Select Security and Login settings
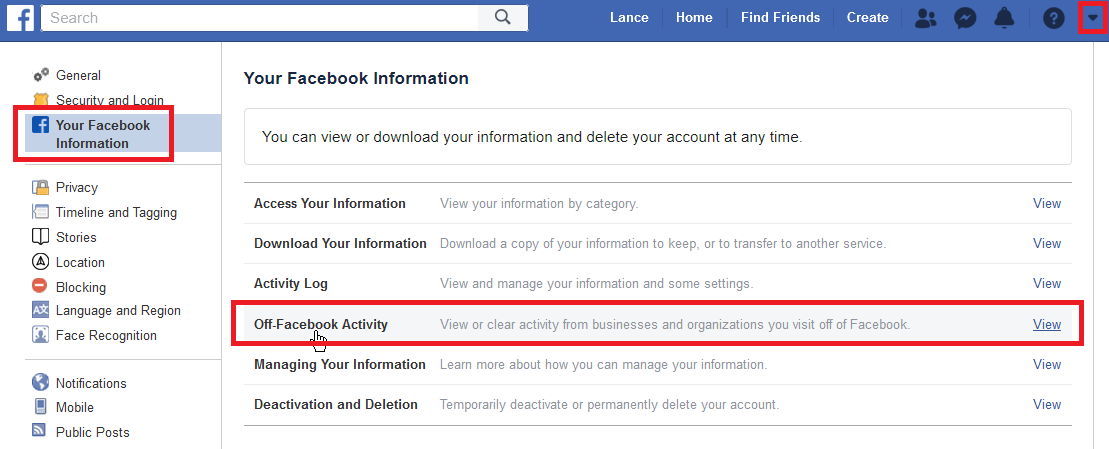Viewport: 1109px width, 449px height. point(109,100)
